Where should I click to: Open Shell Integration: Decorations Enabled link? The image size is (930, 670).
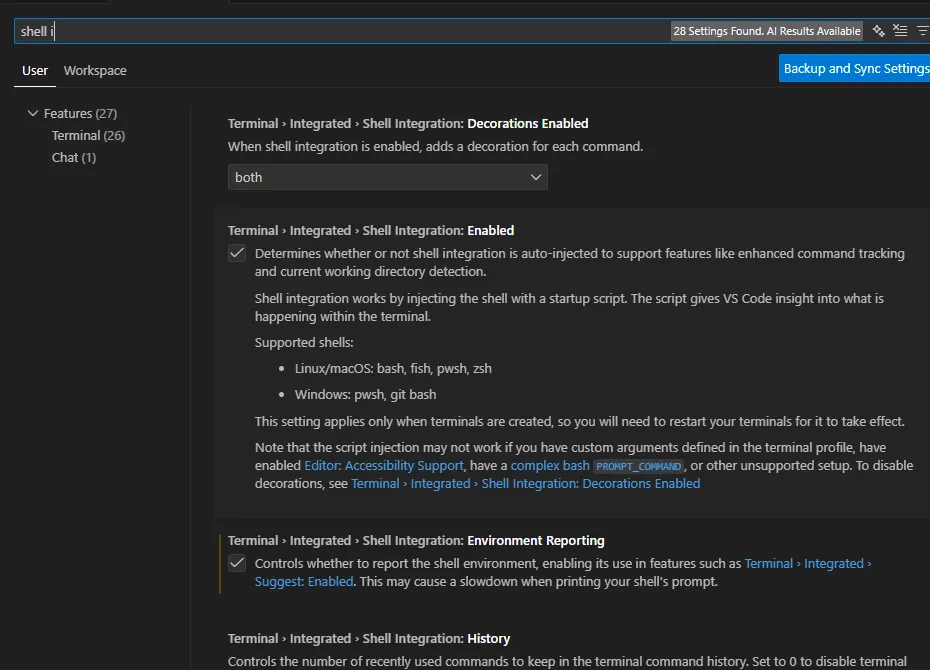click(525, 484)
